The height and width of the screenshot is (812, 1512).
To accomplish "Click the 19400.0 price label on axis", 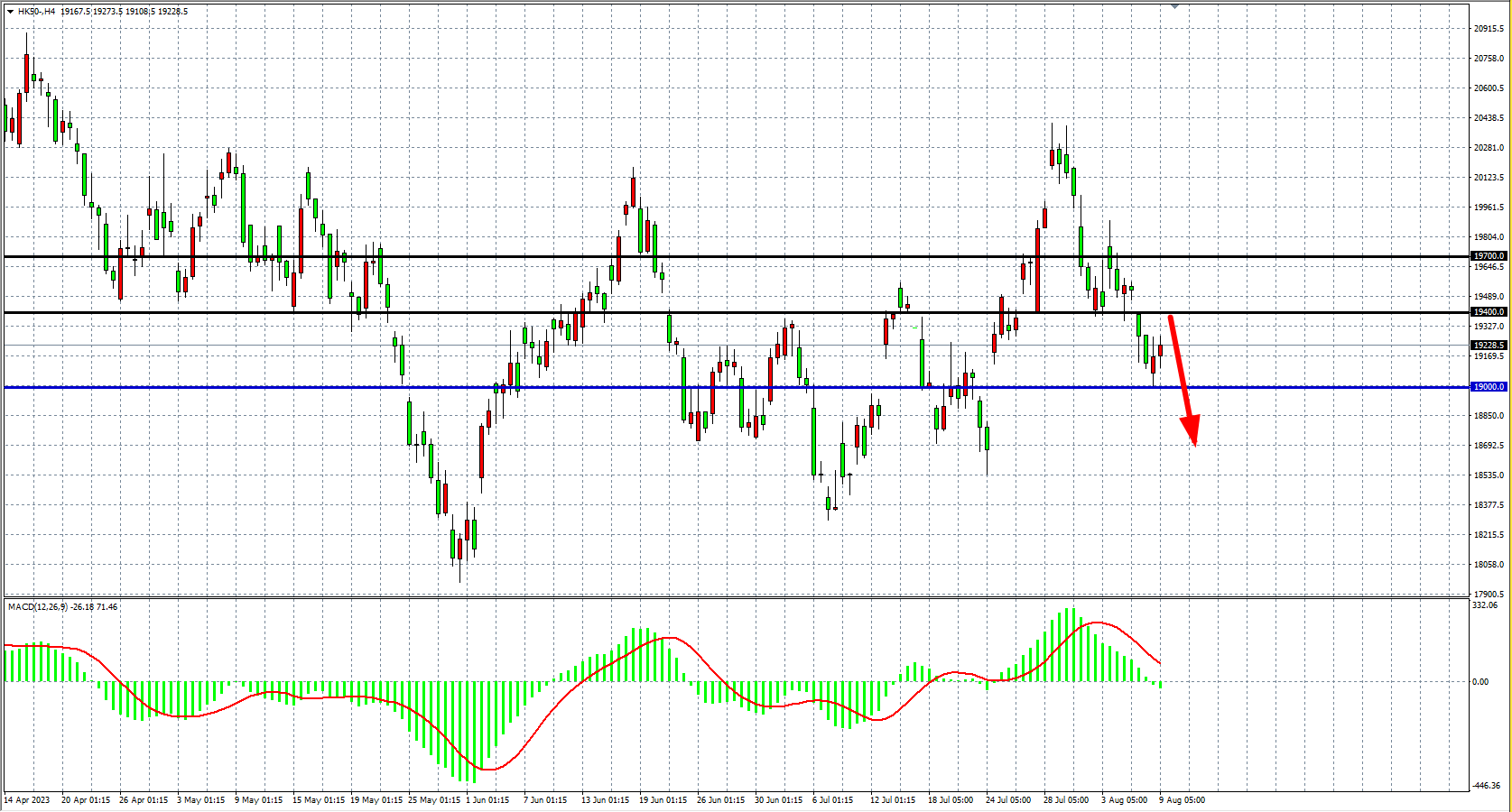I will [x=1489, y=312].
